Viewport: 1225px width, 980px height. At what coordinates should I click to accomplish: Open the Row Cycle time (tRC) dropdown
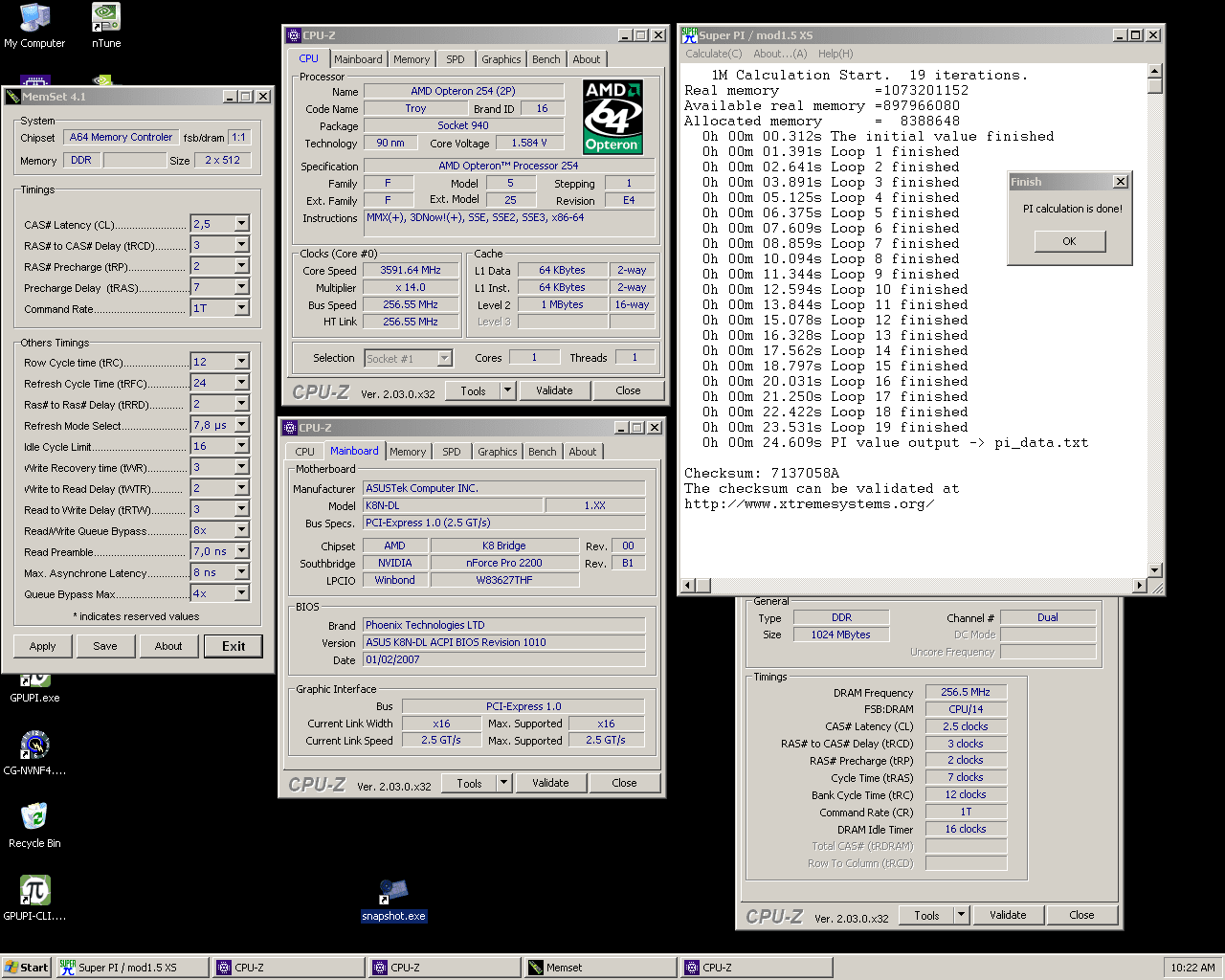click(x=241, y=362)
